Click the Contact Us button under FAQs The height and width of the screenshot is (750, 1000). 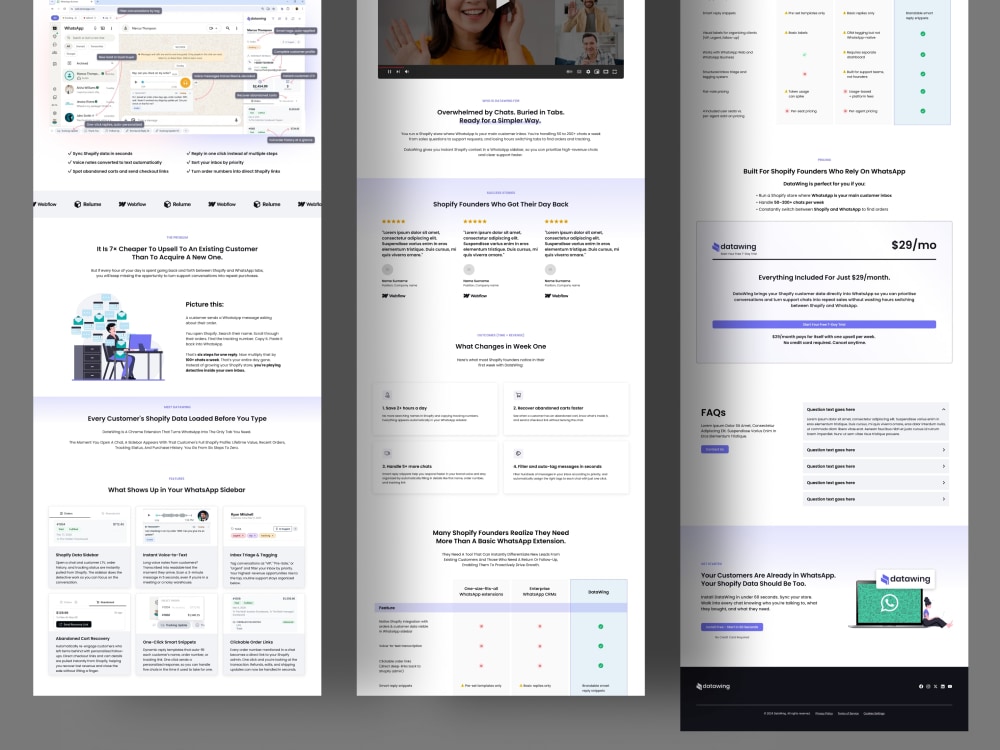714,450
